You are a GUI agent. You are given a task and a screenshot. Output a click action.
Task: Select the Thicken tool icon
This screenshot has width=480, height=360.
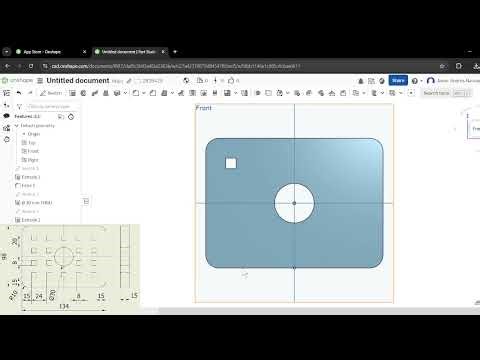pyautogui.click(x=117, y=93)
